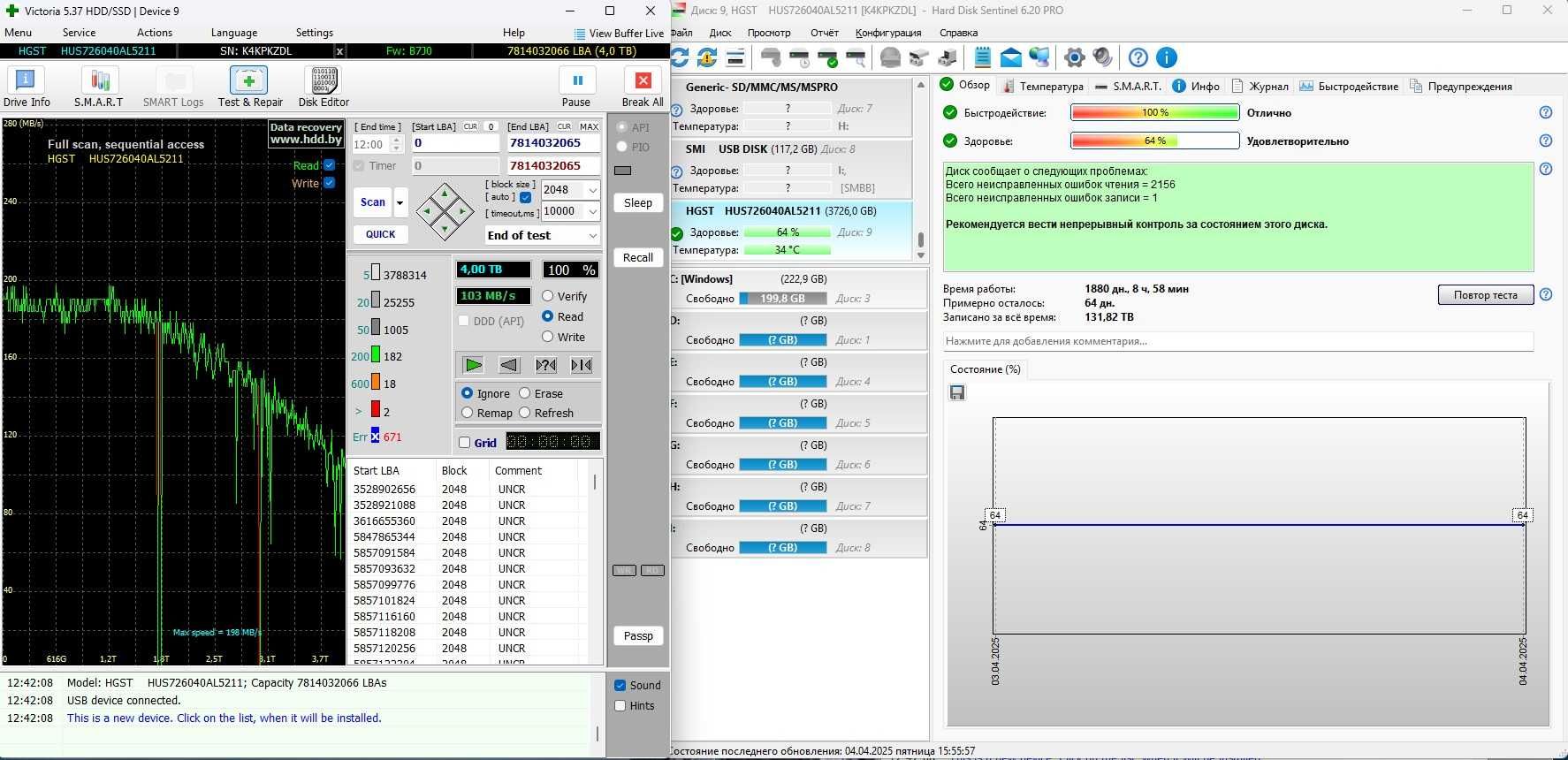This screenshot has height=760, width=1568.
Task: Open the Журнал tab
Action: [1260, 86]
